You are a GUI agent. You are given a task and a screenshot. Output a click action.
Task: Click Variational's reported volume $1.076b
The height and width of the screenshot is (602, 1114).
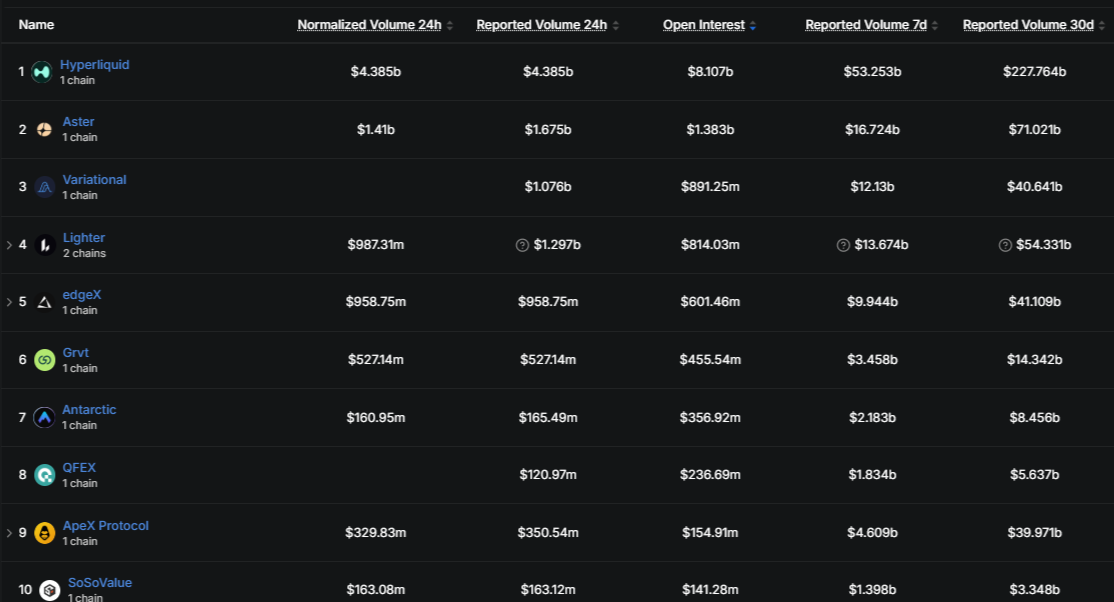[x=548, y=187]
